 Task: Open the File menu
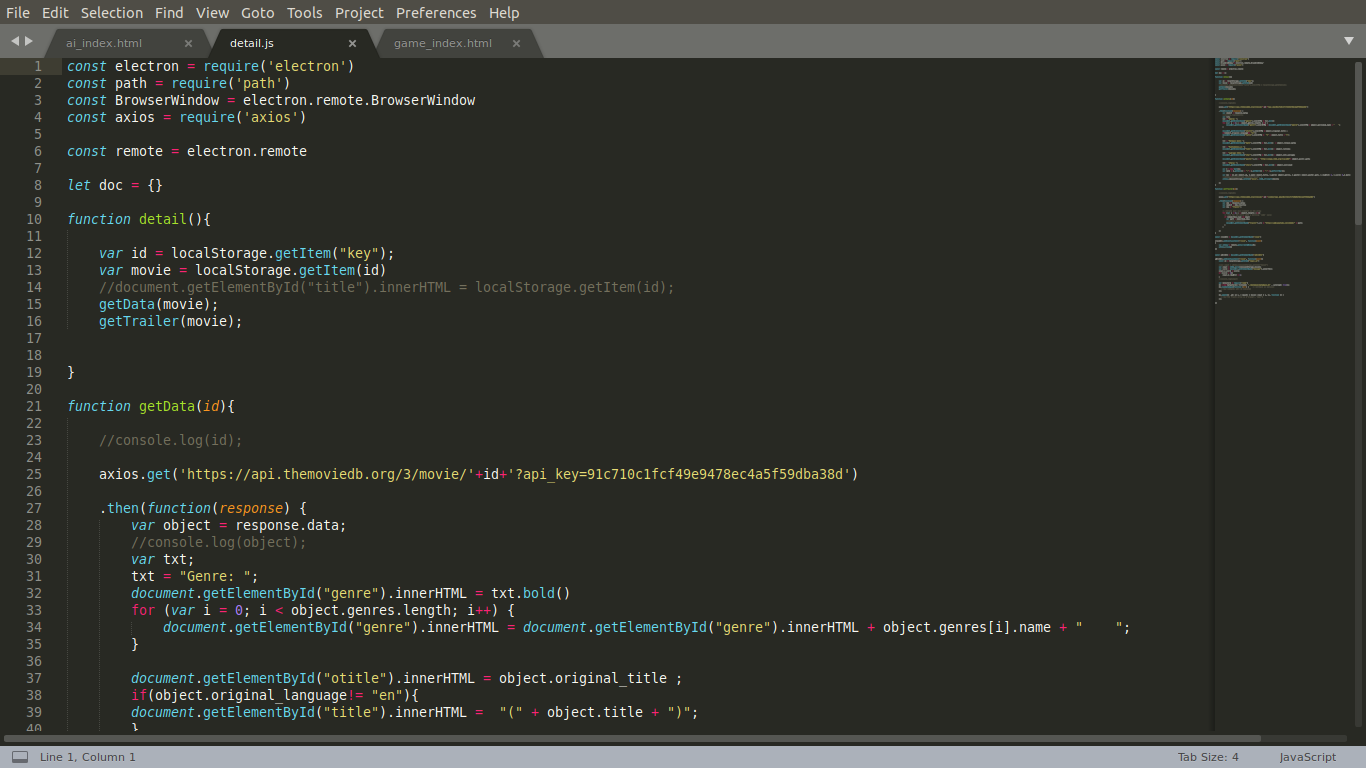[18, 12]
